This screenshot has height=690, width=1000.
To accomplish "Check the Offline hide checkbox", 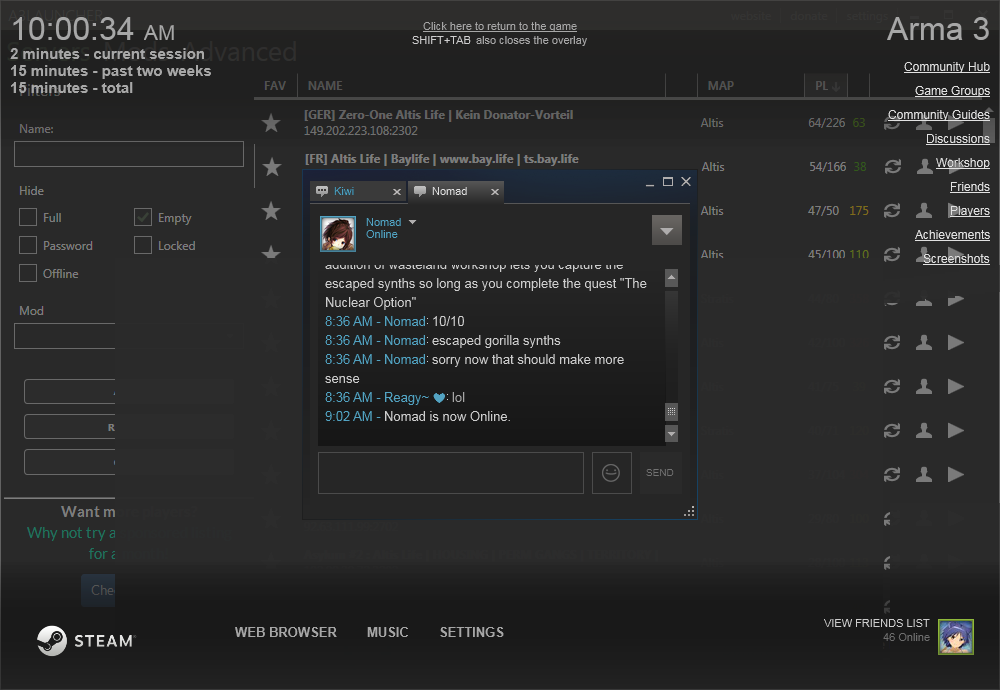I will point(28,273).
